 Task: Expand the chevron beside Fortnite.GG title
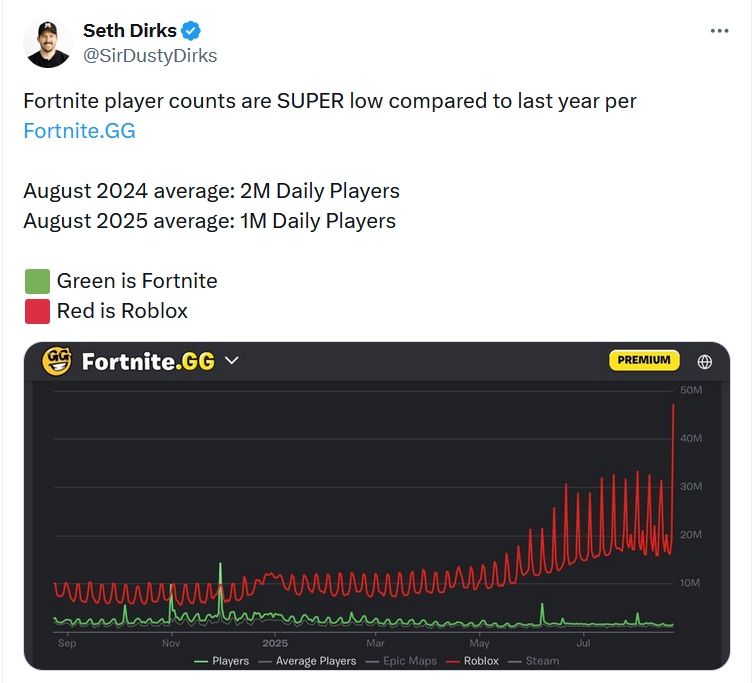pyautogui.click(x=232, y=361)
